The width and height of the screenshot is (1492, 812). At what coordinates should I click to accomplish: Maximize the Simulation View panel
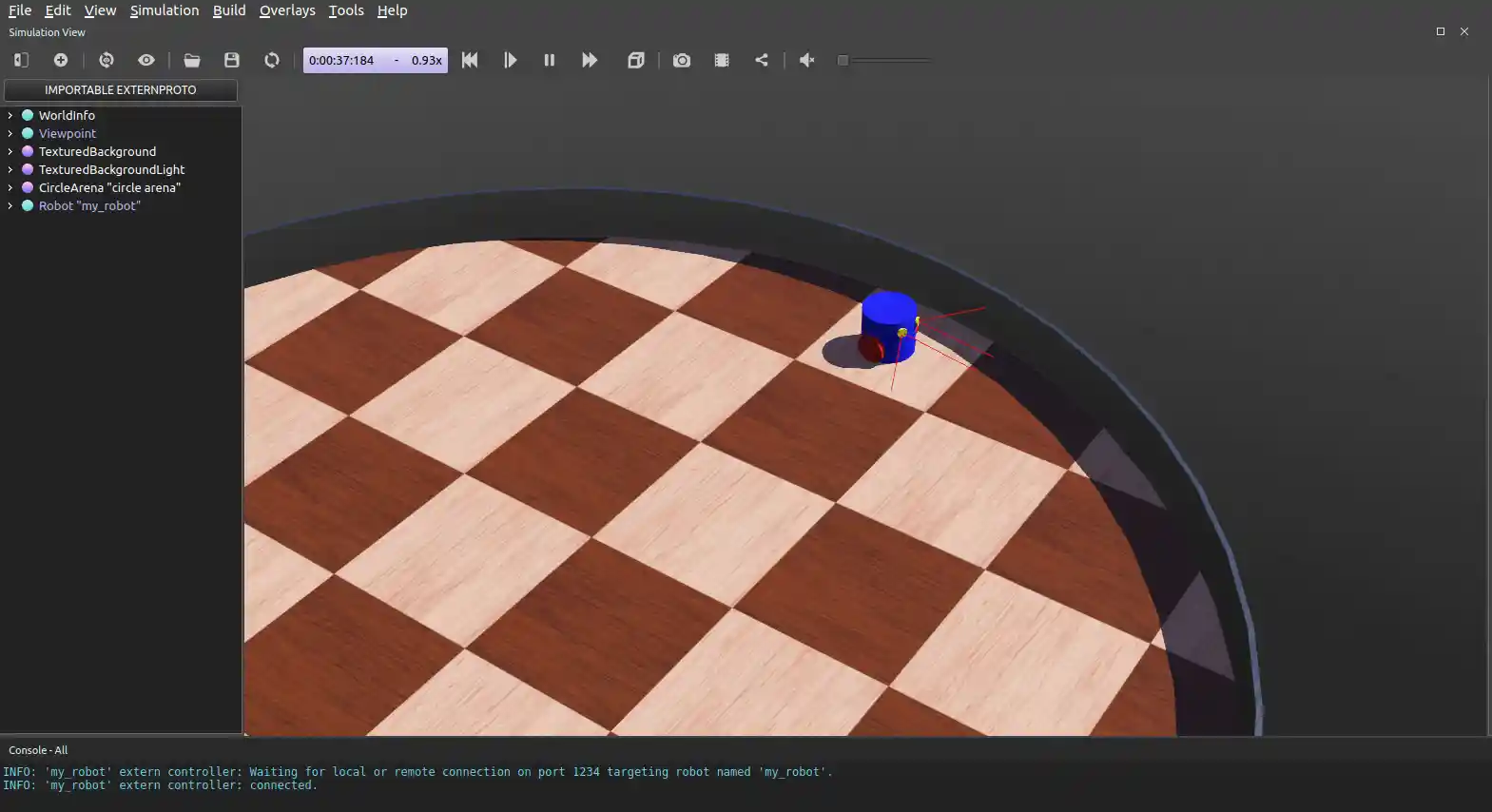click(1441, 31)
